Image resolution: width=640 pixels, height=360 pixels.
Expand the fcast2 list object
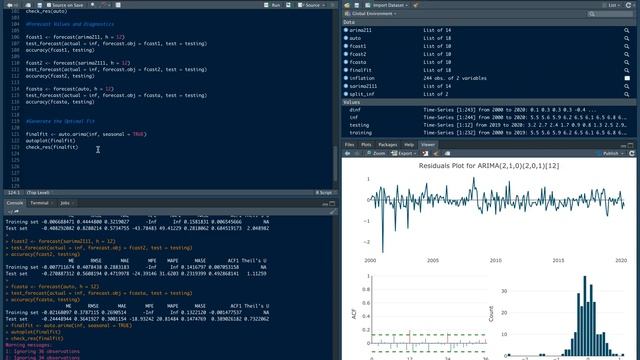[x=346, y=54]
